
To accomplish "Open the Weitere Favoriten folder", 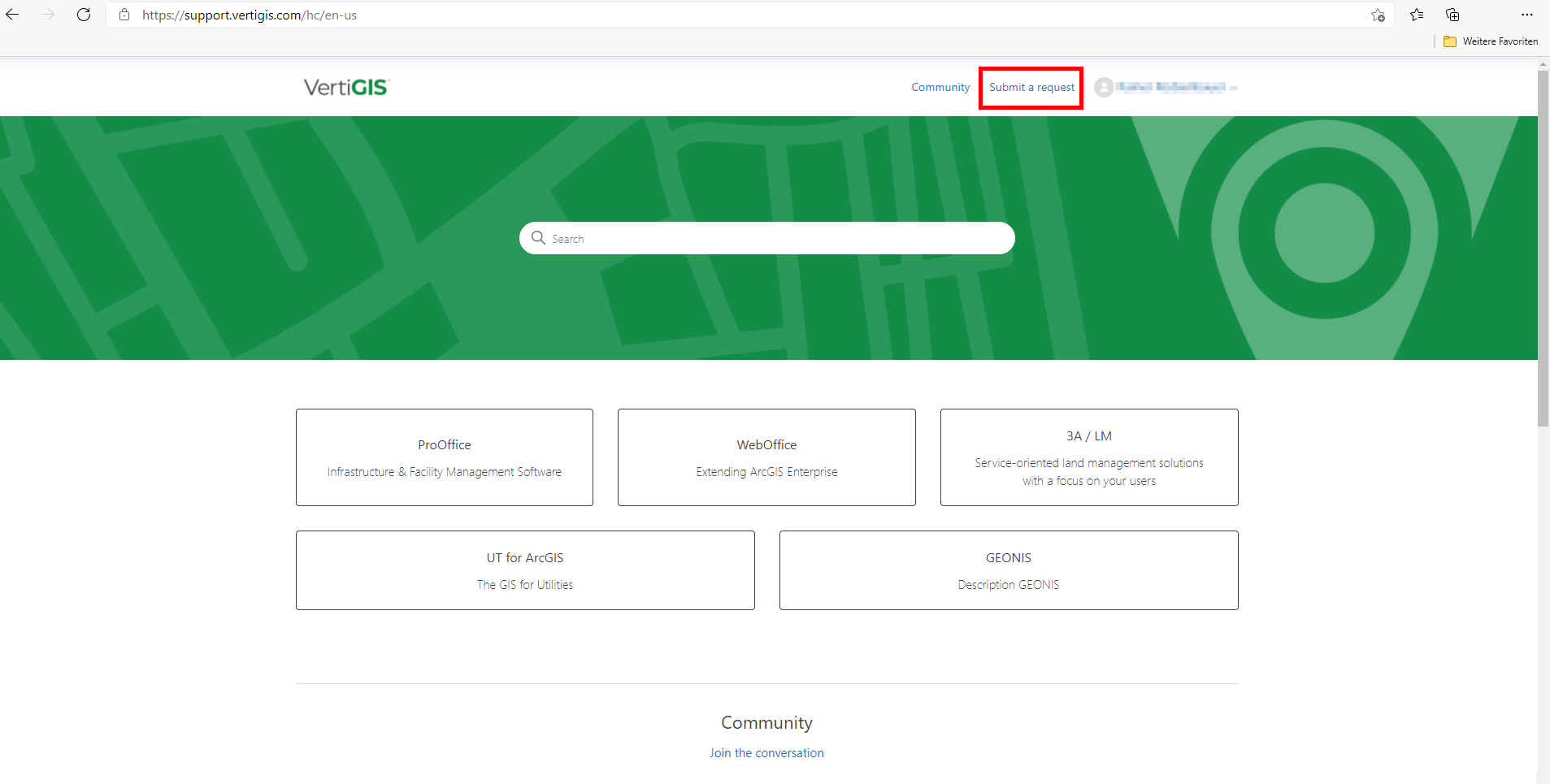I will point(1491,41).
